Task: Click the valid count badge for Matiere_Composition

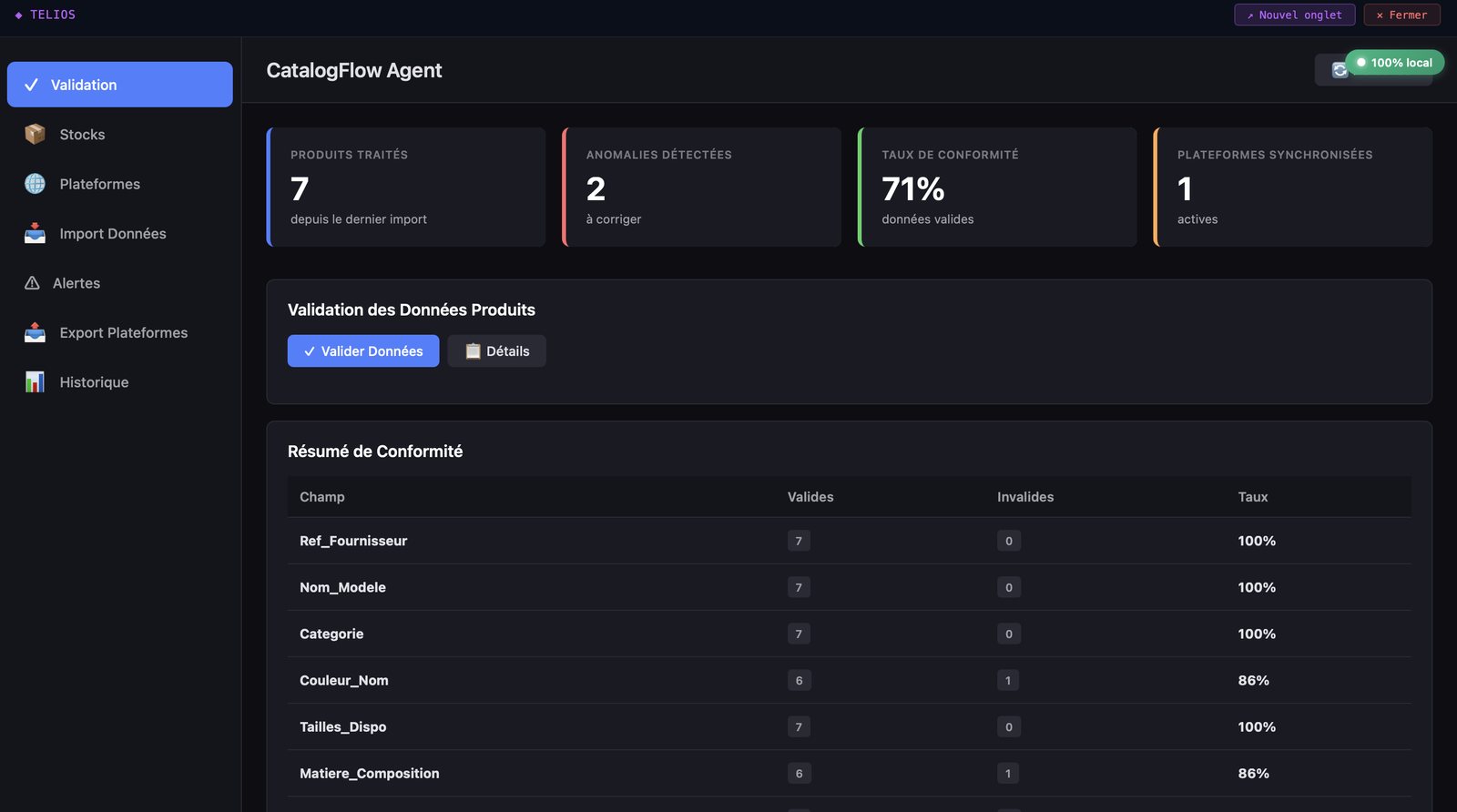Action: pos(800,773)
